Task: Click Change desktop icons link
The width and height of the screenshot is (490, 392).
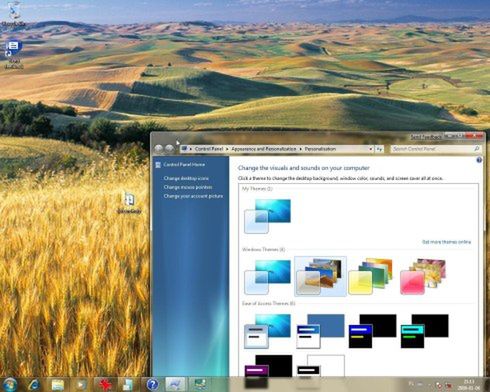Action: pyautogui.click(x=186, y=178)
